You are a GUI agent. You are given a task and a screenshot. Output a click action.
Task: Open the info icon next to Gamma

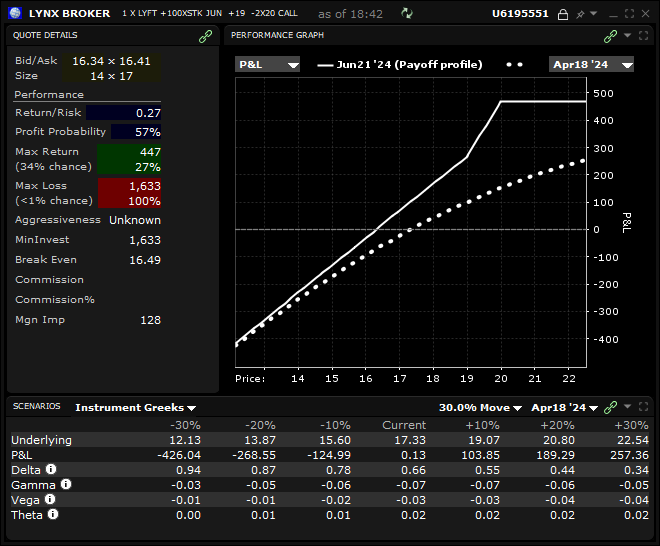[66, 484]
